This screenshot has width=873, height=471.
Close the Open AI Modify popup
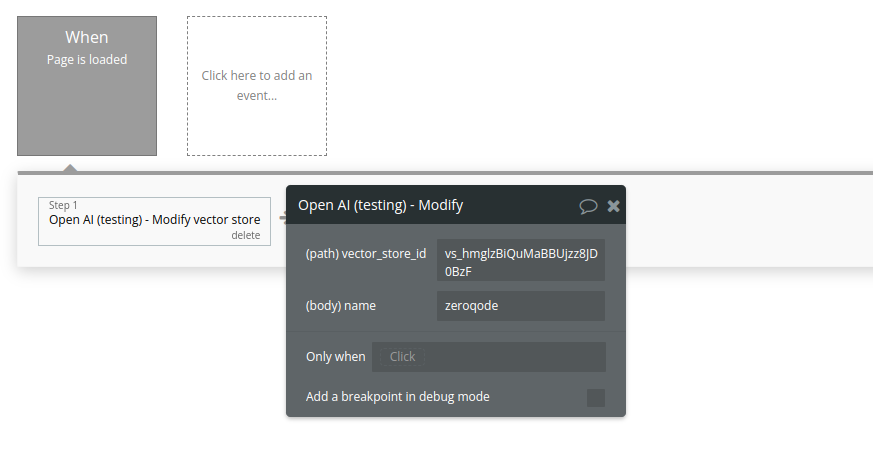(x=614, y=206)
